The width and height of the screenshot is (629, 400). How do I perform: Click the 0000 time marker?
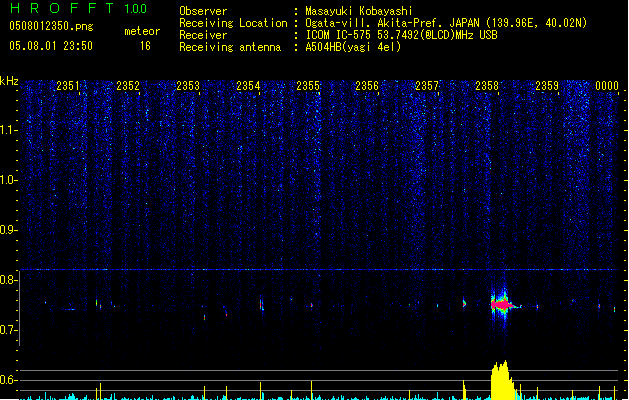(x=607, y=86)
